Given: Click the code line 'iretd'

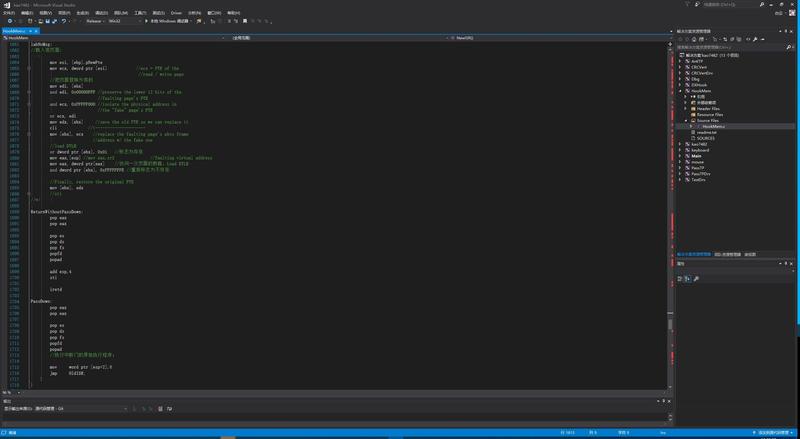Looking at the screenshot, I should pos(56,289).
